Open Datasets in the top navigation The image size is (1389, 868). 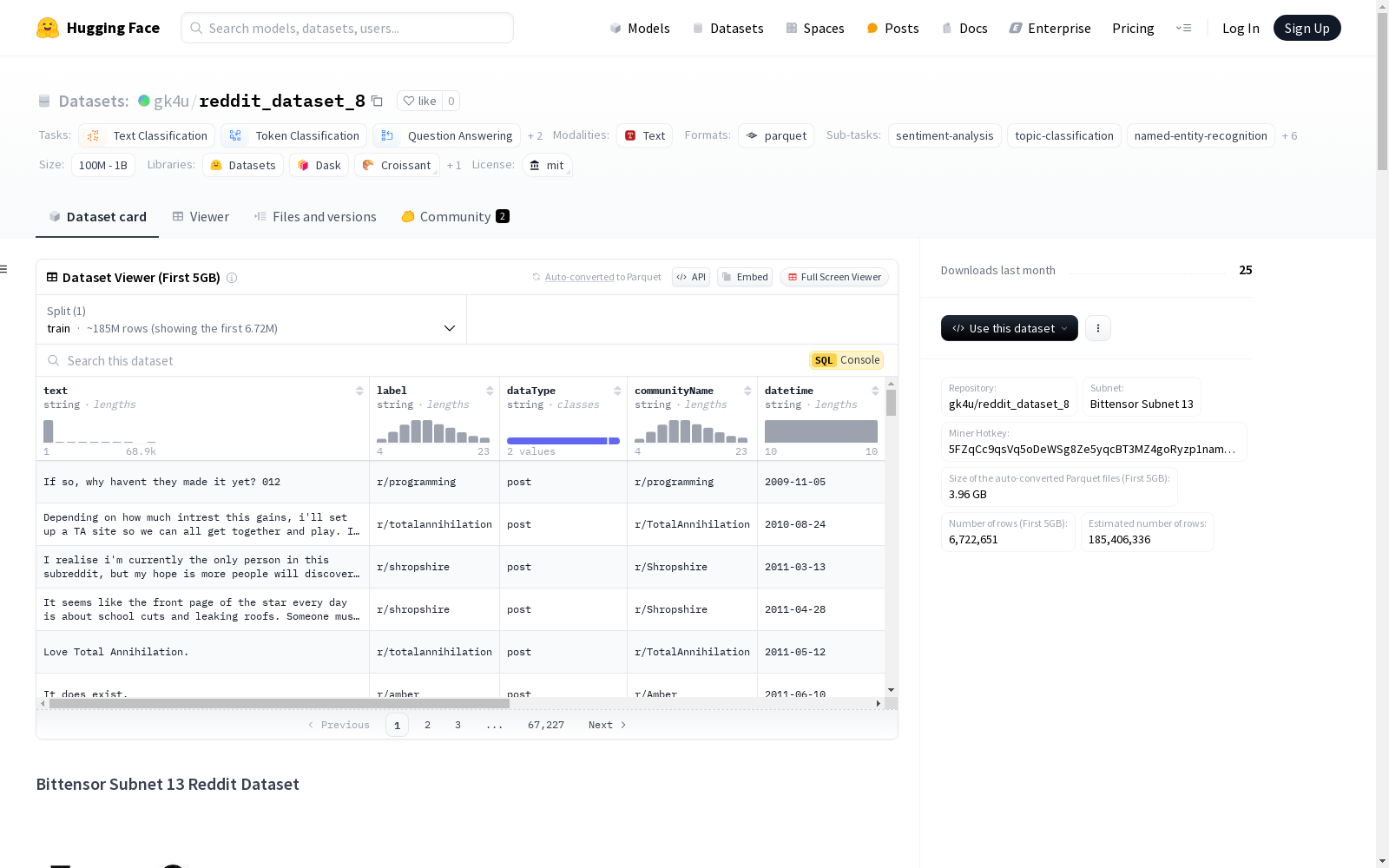pos(727,28)
